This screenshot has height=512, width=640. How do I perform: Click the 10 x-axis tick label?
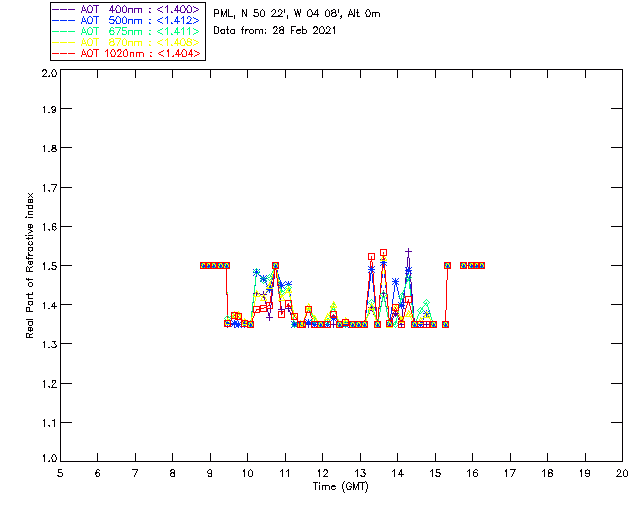click(x=247, y=473)
